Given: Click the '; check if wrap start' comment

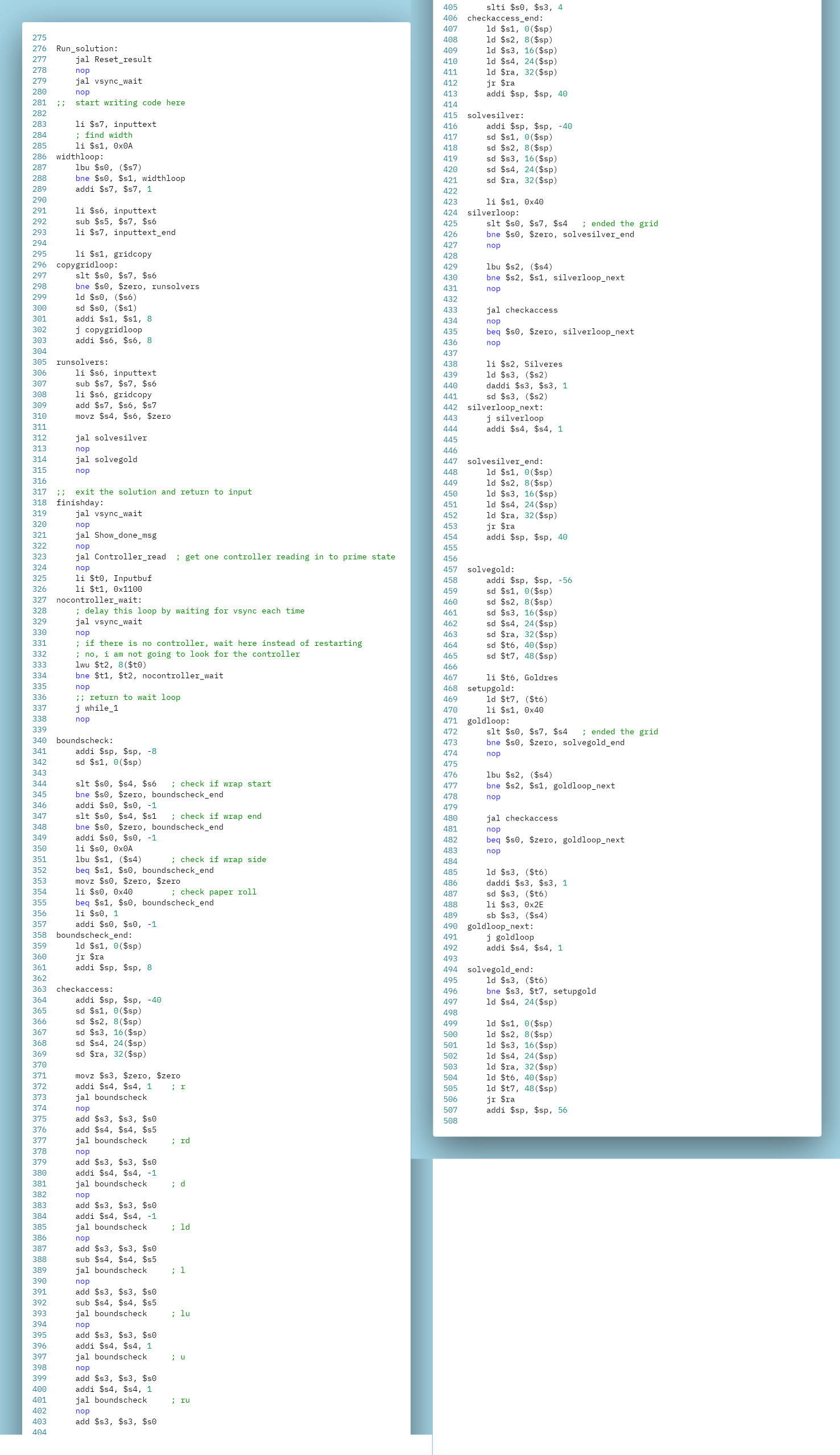Looking at the screenshot, I should click(x=221, y=784).
